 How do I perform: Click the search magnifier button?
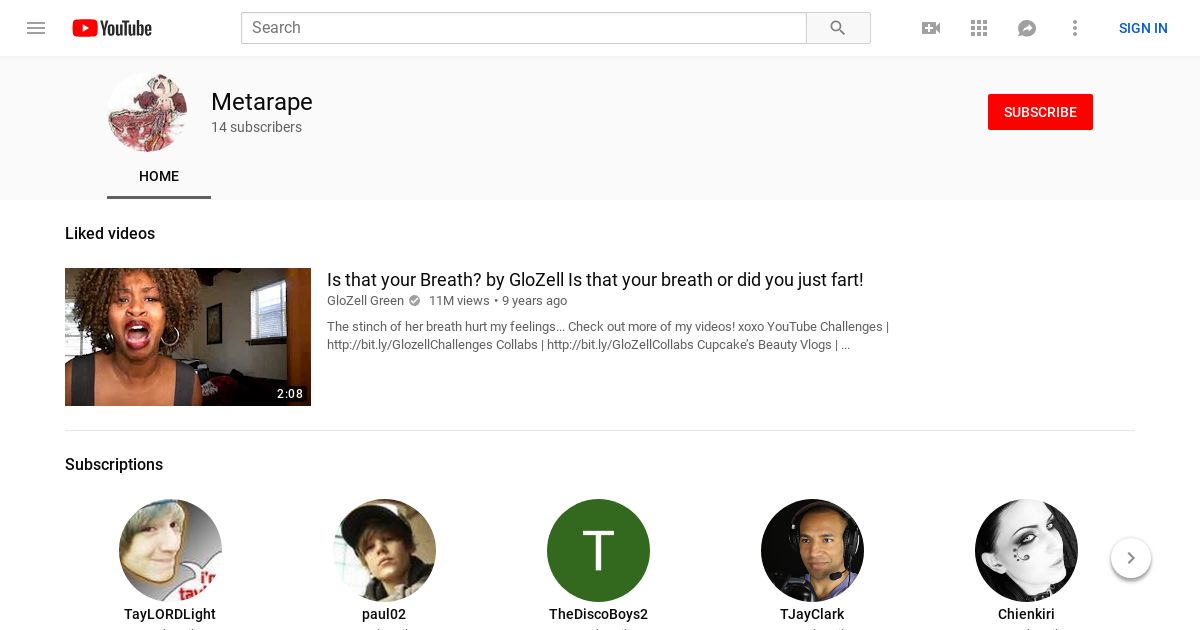click(838, 28)
